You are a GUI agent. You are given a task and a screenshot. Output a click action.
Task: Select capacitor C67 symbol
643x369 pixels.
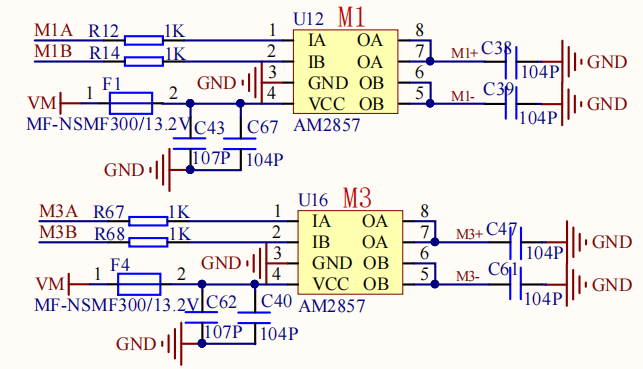pos(240,144)
